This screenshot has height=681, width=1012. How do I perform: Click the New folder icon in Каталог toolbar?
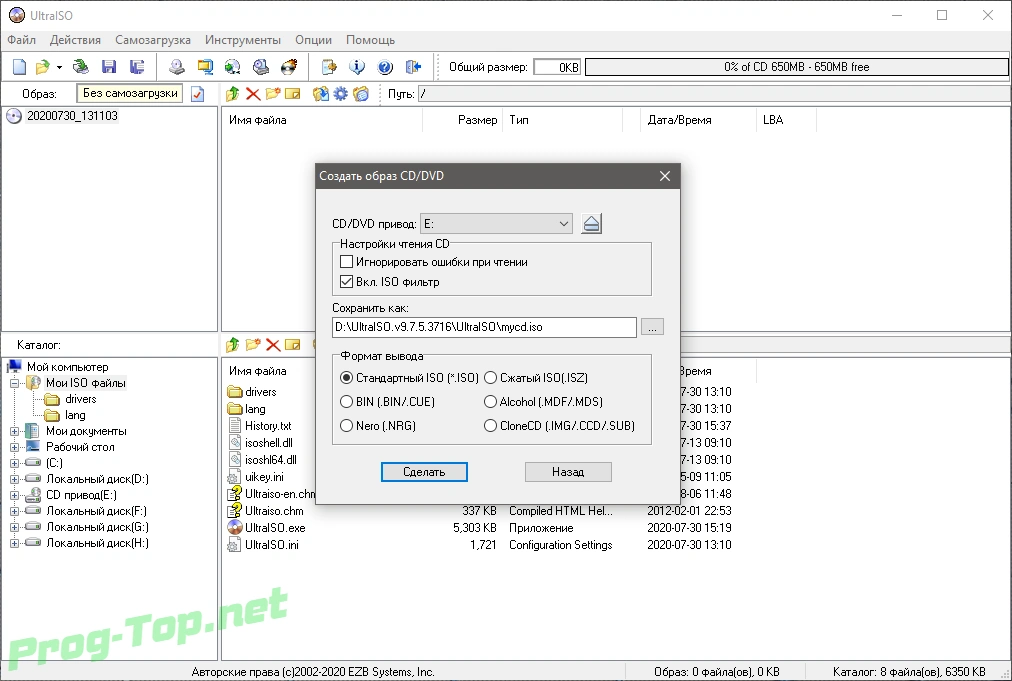pos(253,345)
